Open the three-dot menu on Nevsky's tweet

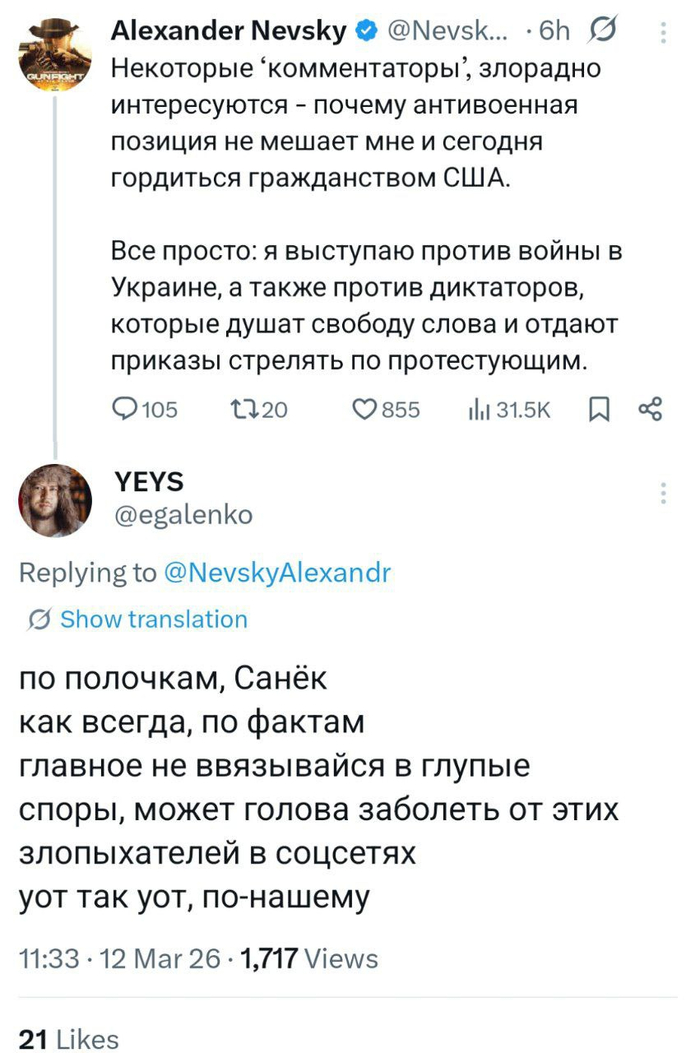tap(662, 30)
